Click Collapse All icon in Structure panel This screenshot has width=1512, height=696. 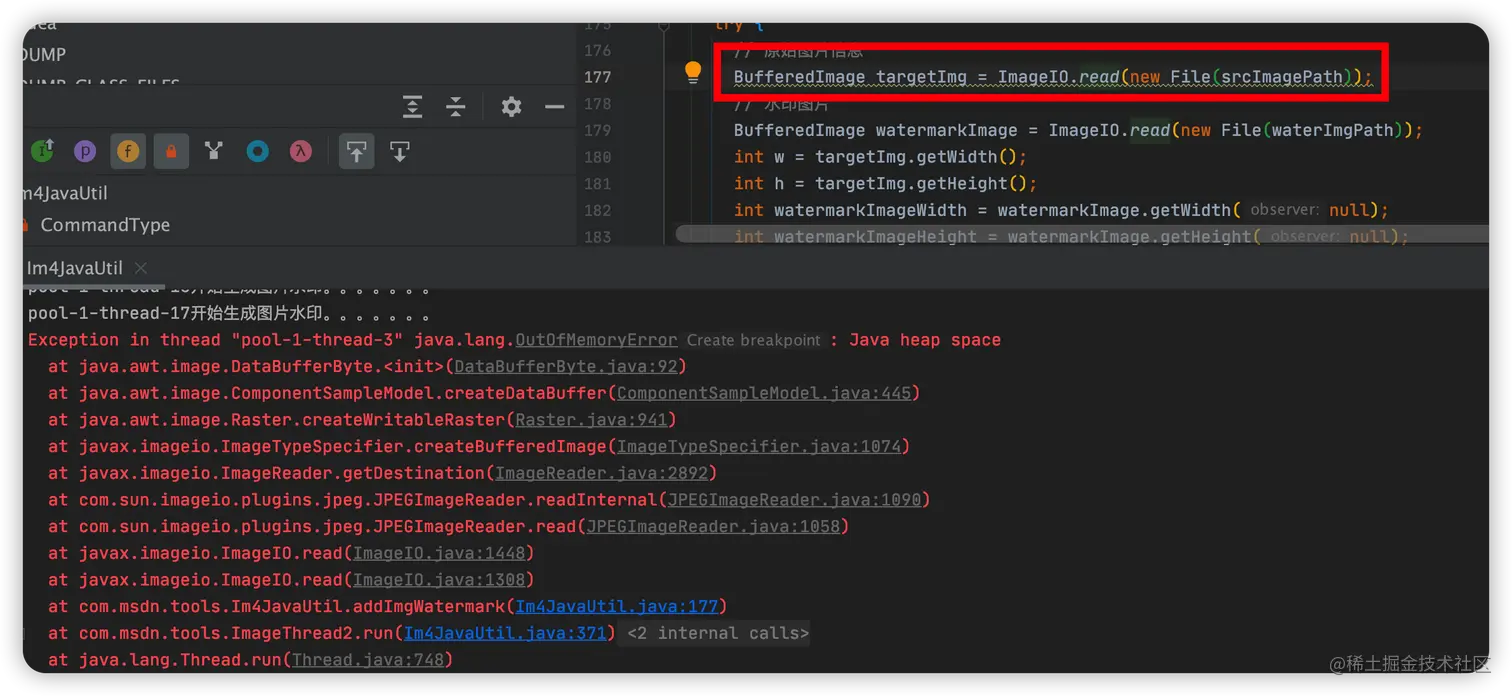pos(455,106)
